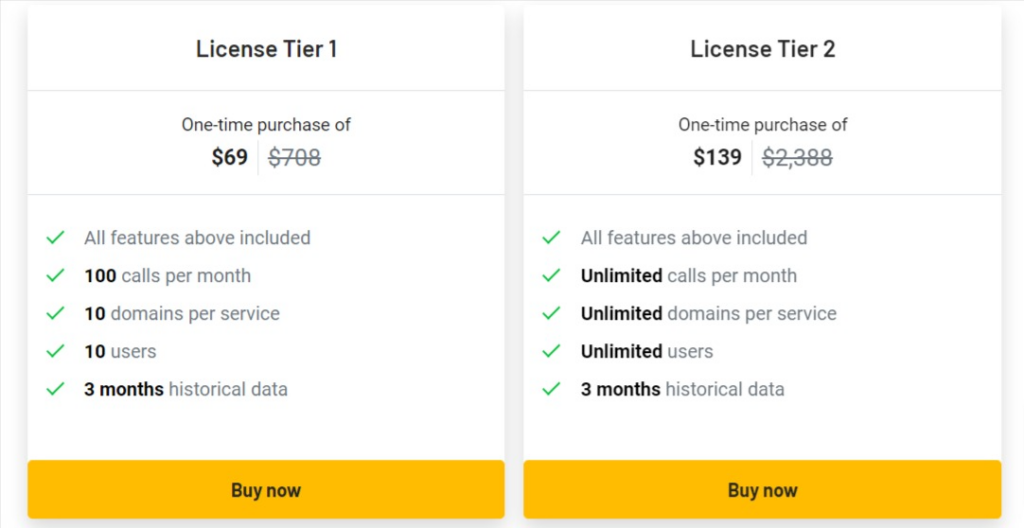Click checkmark beside 100 calls per month
The image size is (1024, 528).
(56, 276)
